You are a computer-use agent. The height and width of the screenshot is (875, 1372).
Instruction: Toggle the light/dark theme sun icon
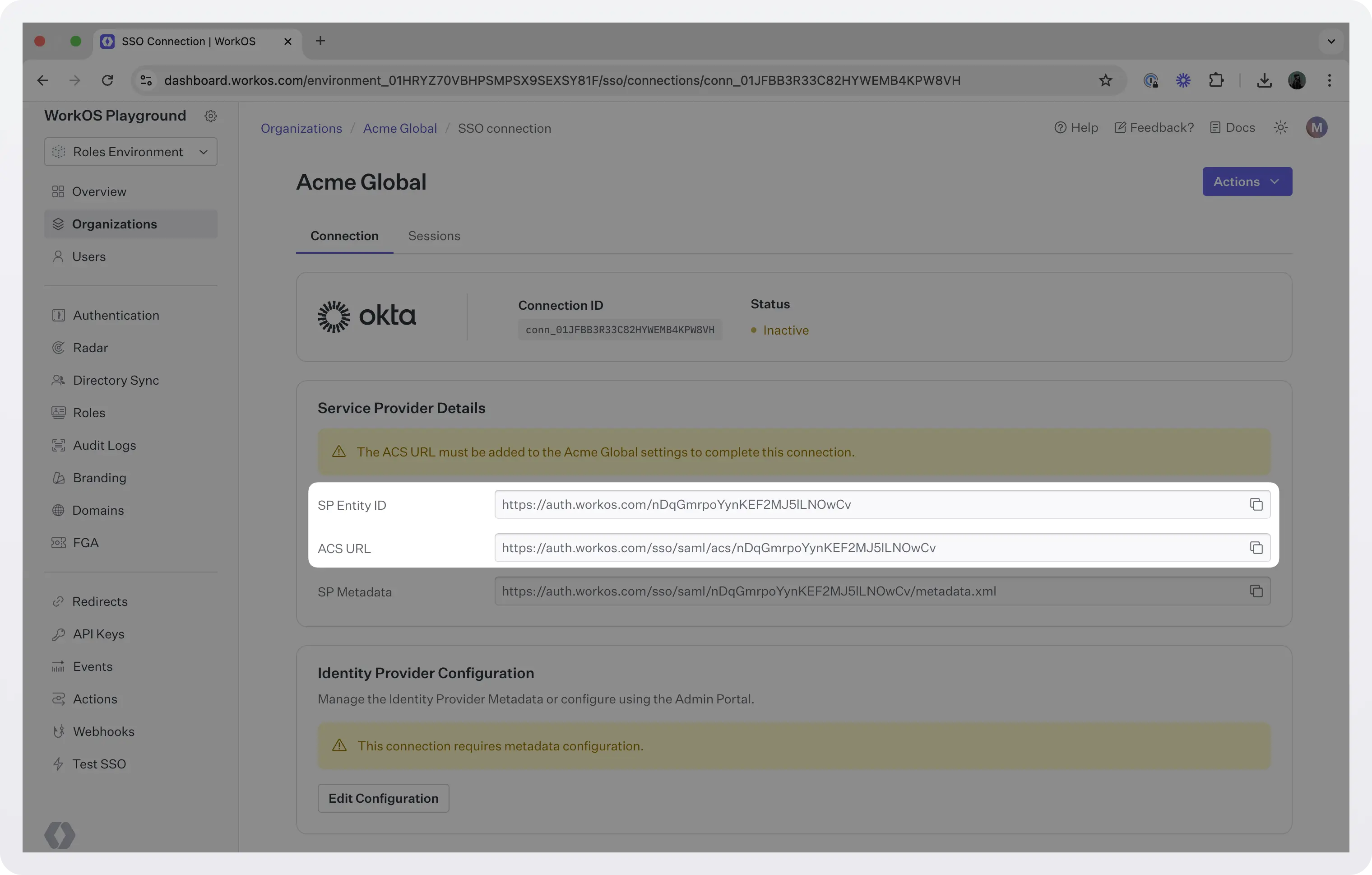(x=1281, y=128)
